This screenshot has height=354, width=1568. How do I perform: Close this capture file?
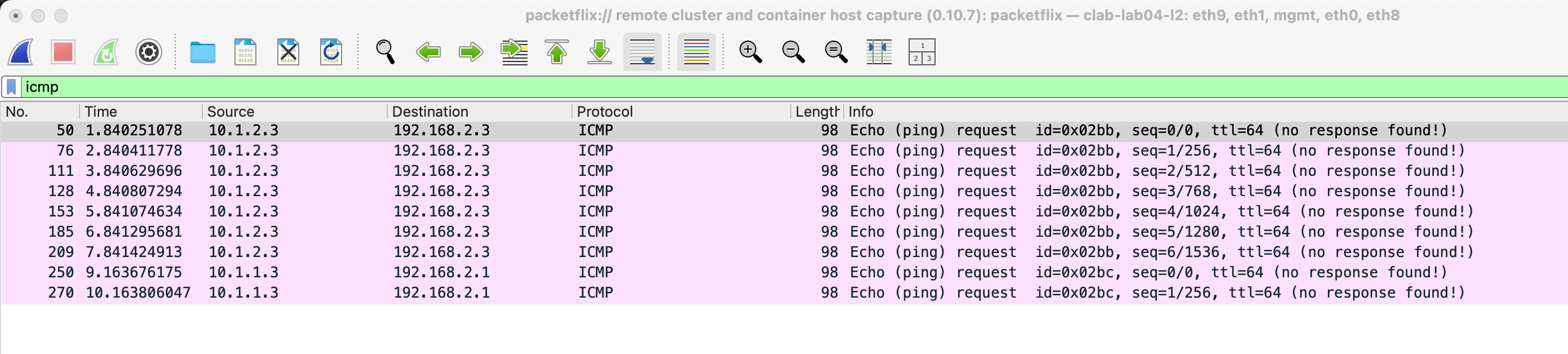pyautogui.click(x=288, y=52)
